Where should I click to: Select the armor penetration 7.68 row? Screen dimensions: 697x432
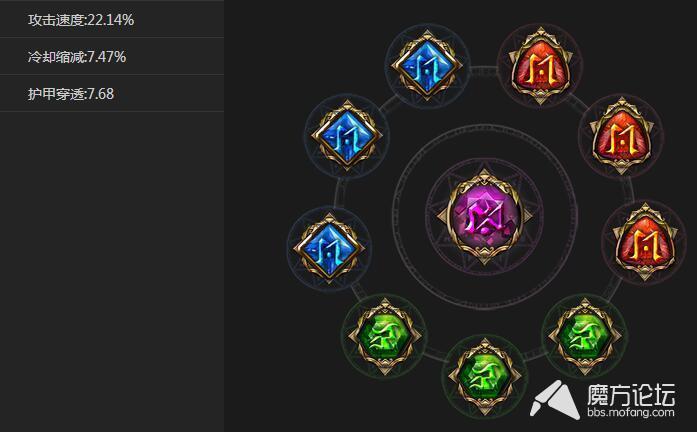coord(112,93)
